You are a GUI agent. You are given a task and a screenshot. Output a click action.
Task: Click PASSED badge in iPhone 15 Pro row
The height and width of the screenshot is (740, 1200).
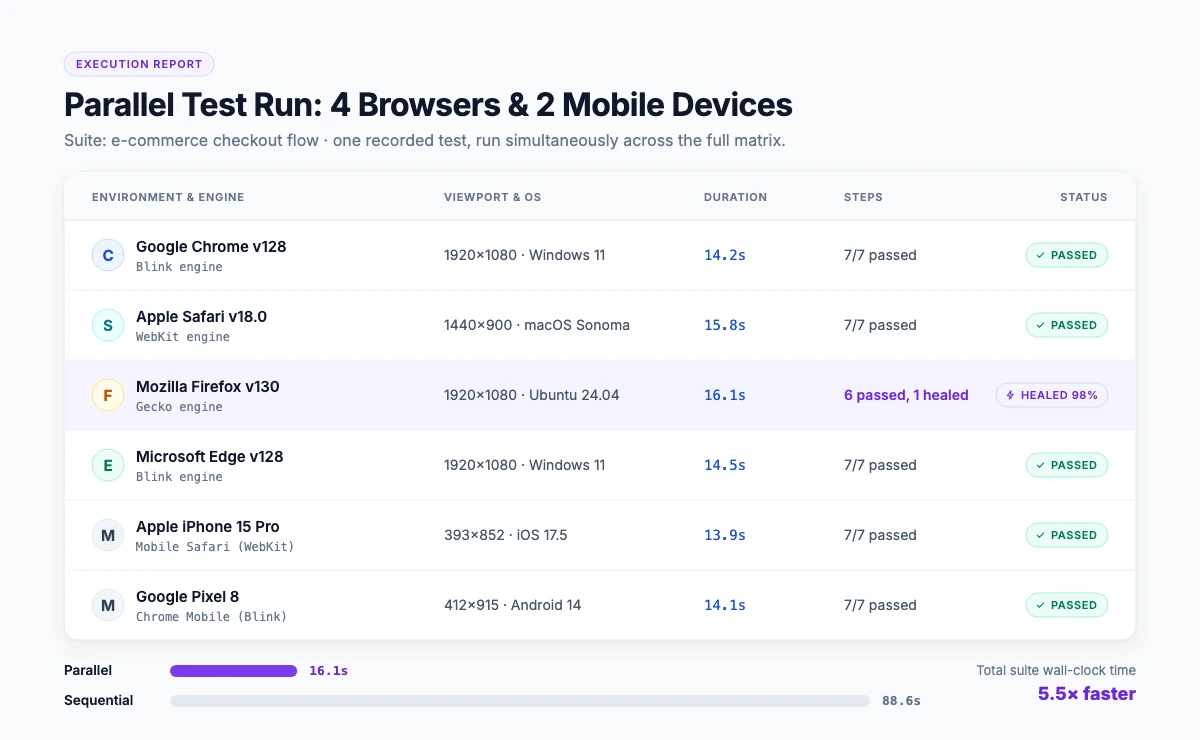[x=1067, y=535]
